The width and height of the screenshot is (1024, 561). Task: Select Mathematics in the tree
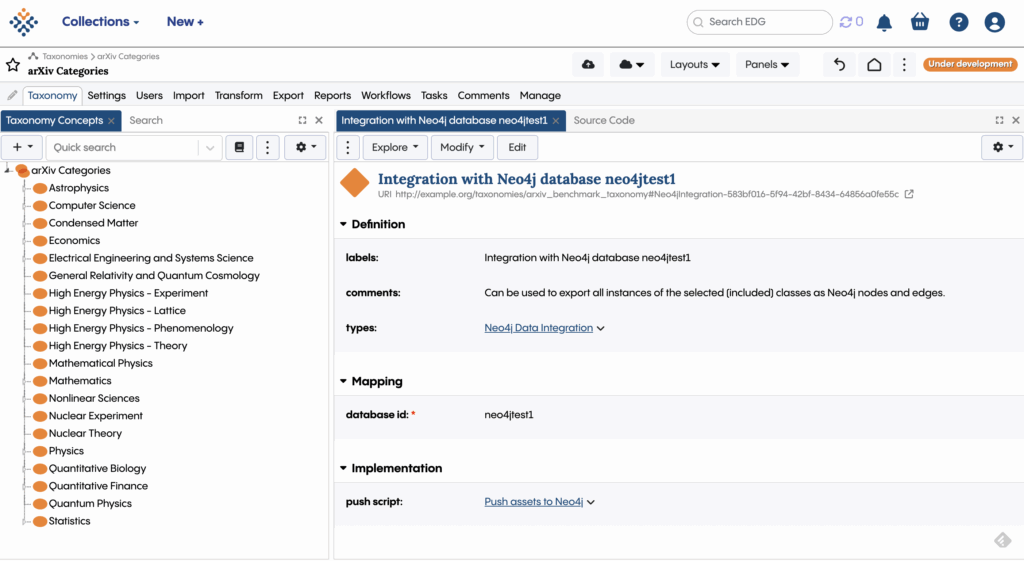click(80, 381)
